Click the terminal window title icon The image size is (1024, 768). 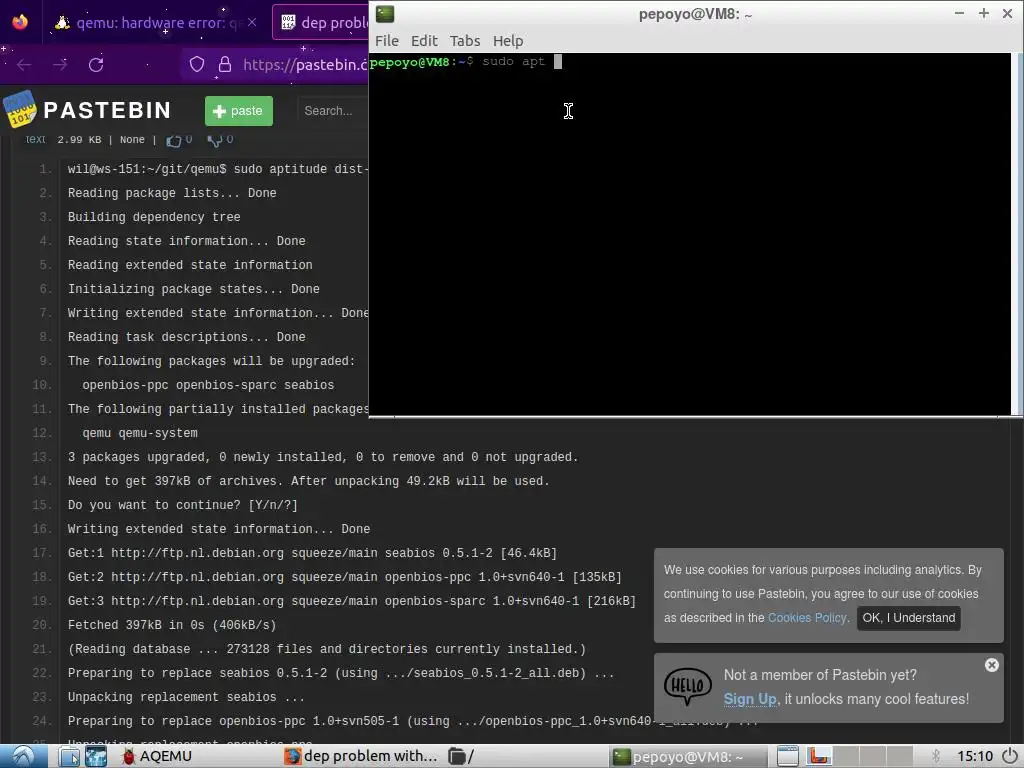385,14
